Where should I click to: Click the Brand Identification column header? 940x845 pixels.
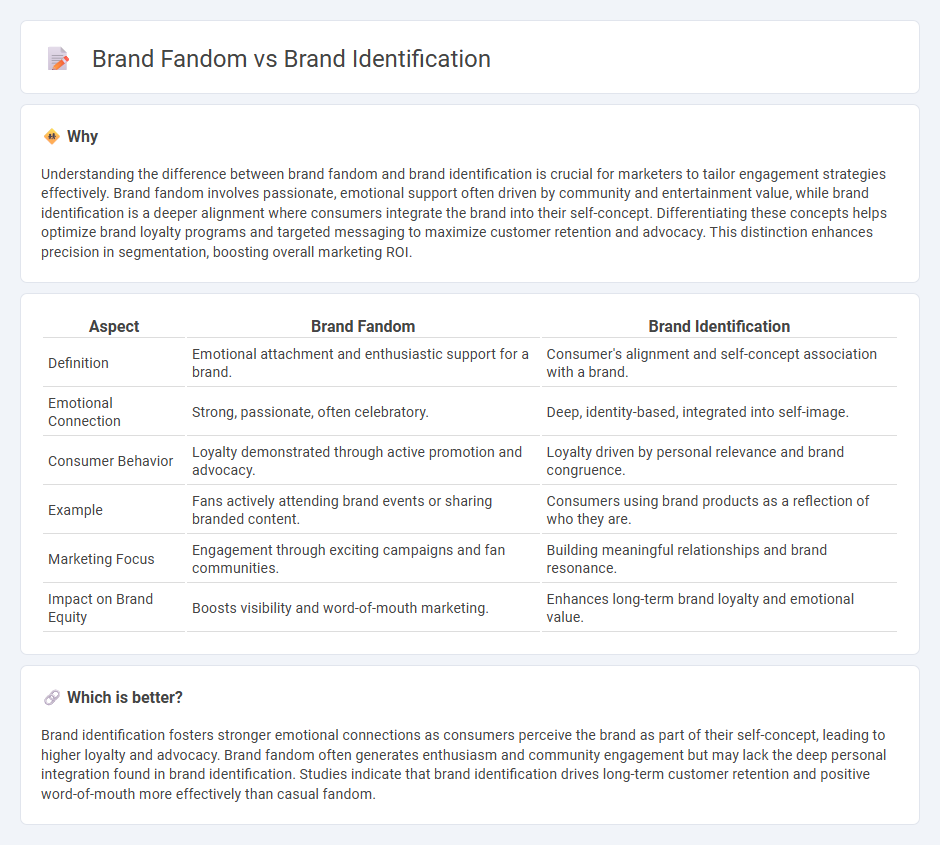tap(719, 326)
